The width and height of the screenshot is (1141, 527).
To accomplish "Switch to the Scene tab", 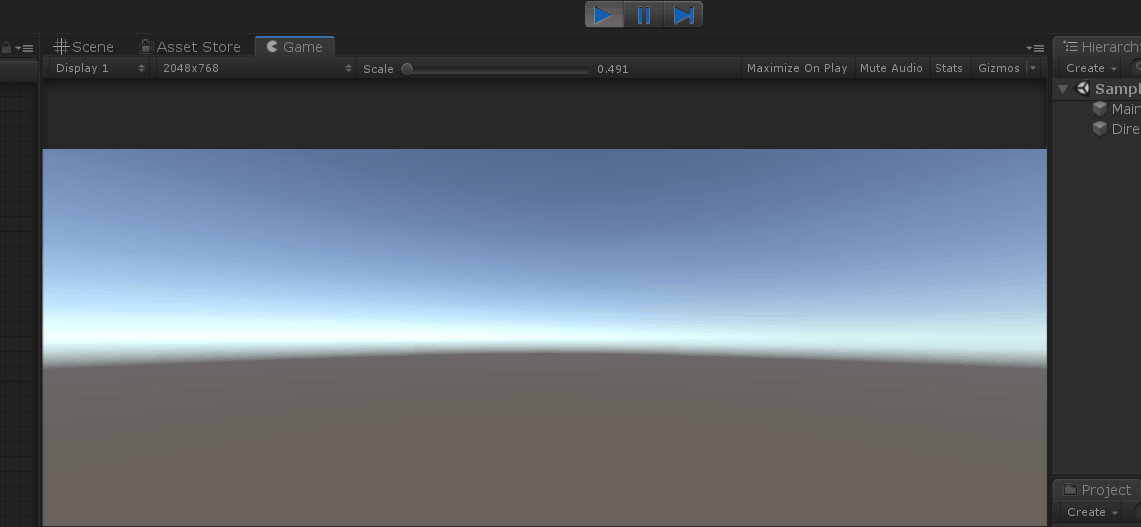I will click(x=84, y=47).
